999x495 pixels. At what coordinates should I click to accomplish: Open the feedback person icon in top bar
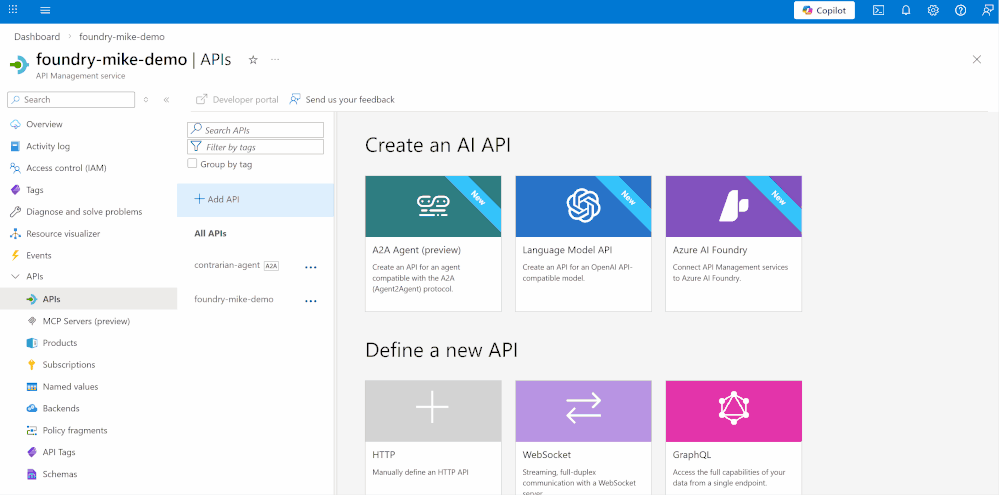[987, 10]
